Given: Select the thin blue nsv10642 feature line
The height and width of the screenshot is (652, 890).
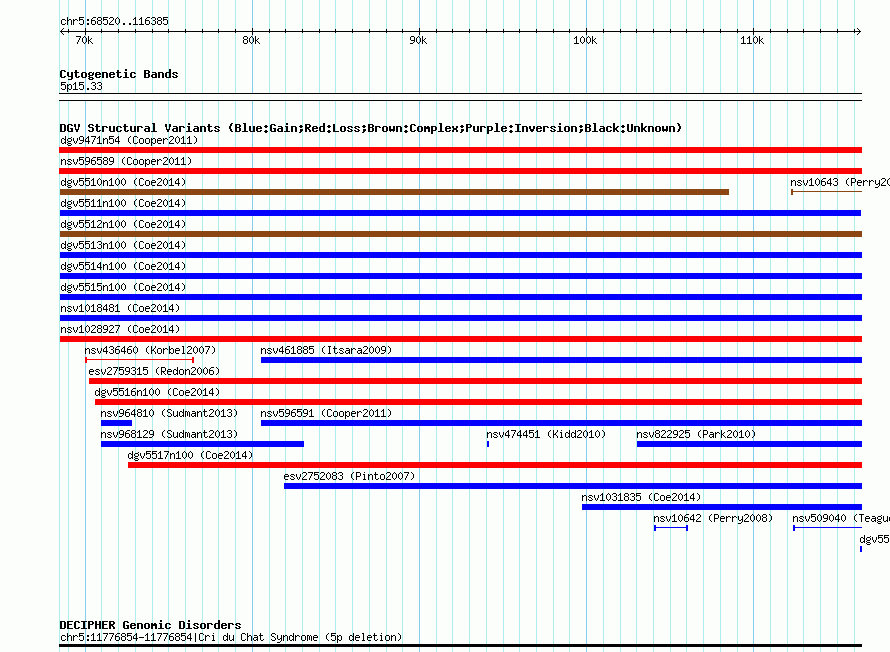Looking at the screenshot, I should click(671, 528).
